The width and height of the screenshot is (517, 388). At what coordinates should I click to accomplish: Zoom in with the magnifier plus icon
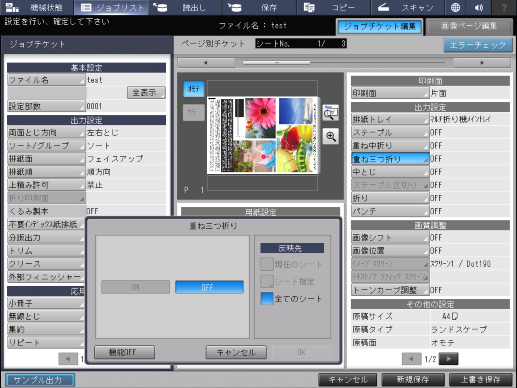coord(331,136)
